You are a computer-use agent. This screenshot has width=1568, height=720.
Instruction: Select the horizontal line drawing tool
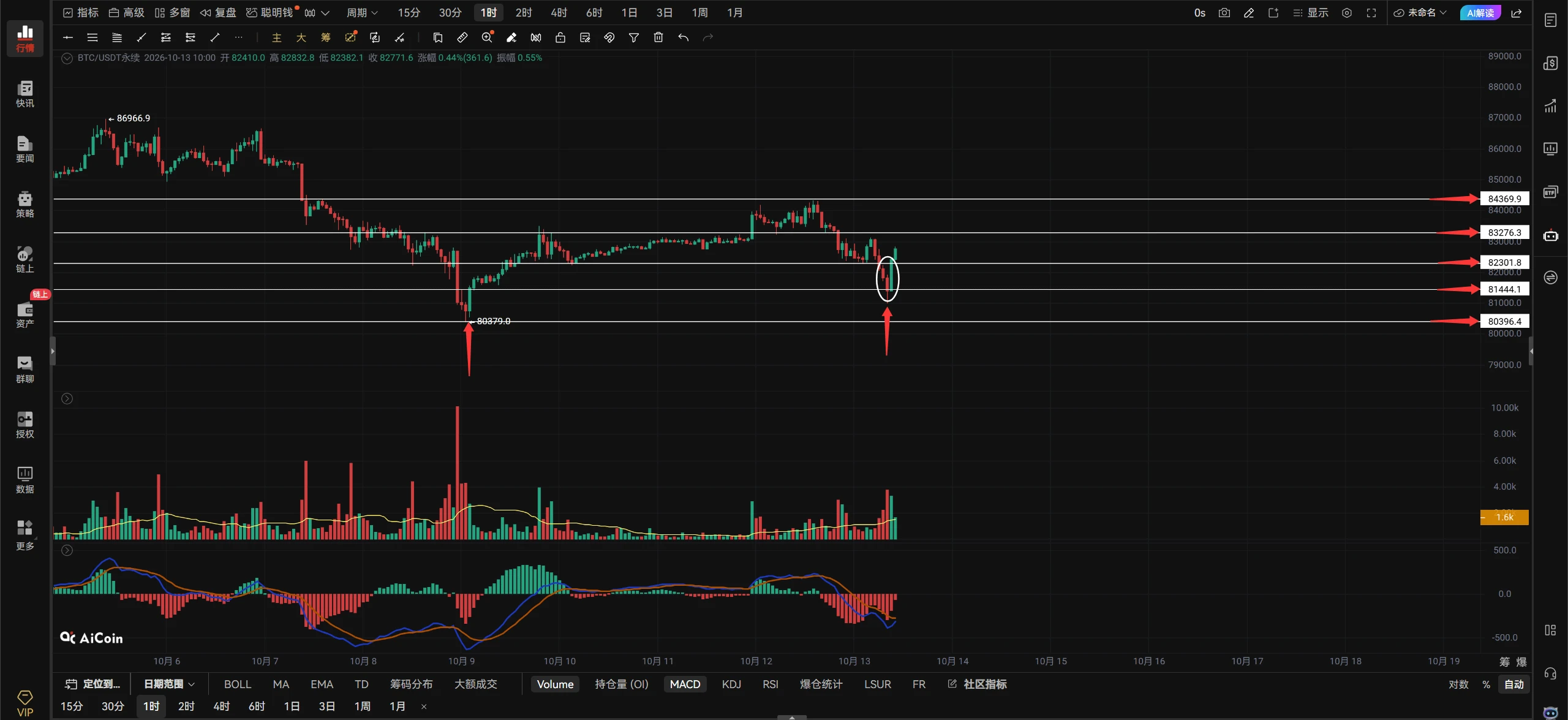[68, 37]
